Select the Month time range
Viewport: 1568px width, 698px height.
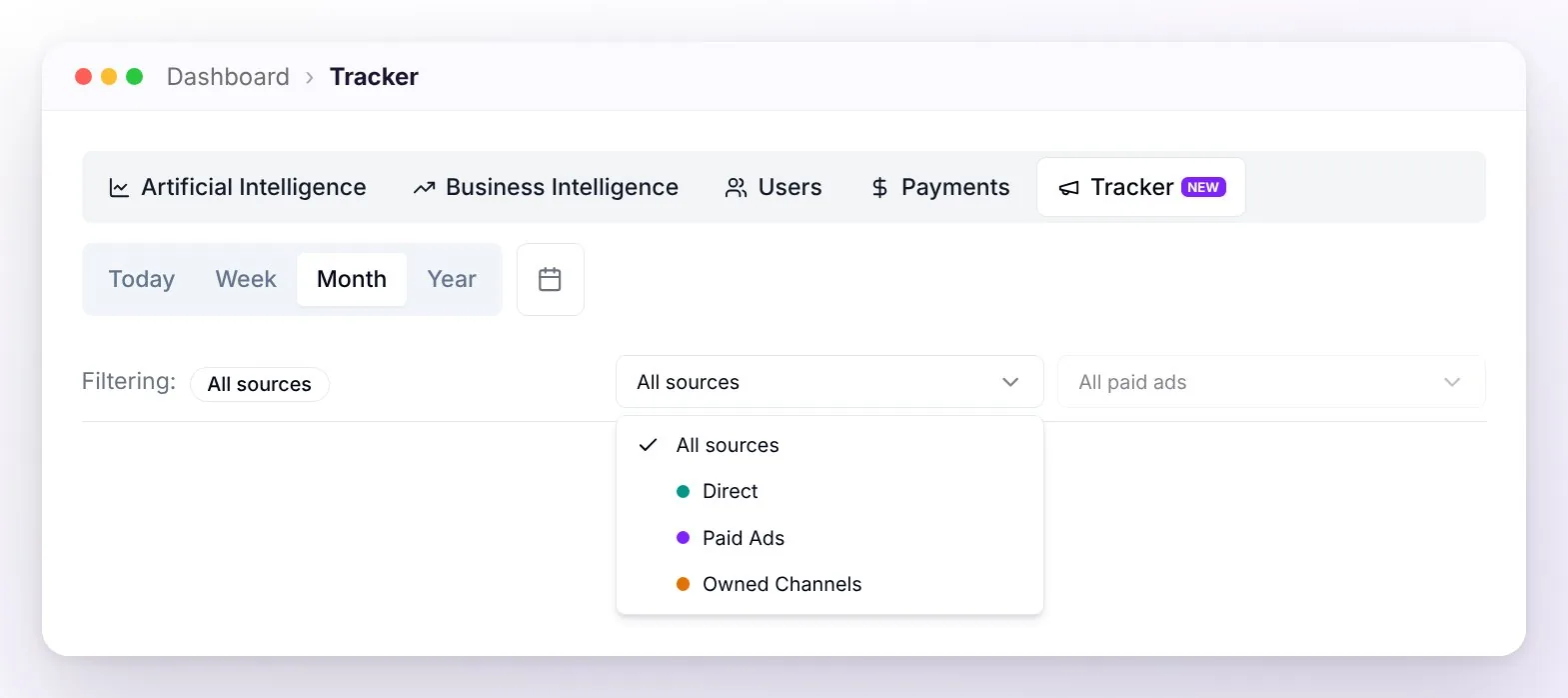point(352,279)
